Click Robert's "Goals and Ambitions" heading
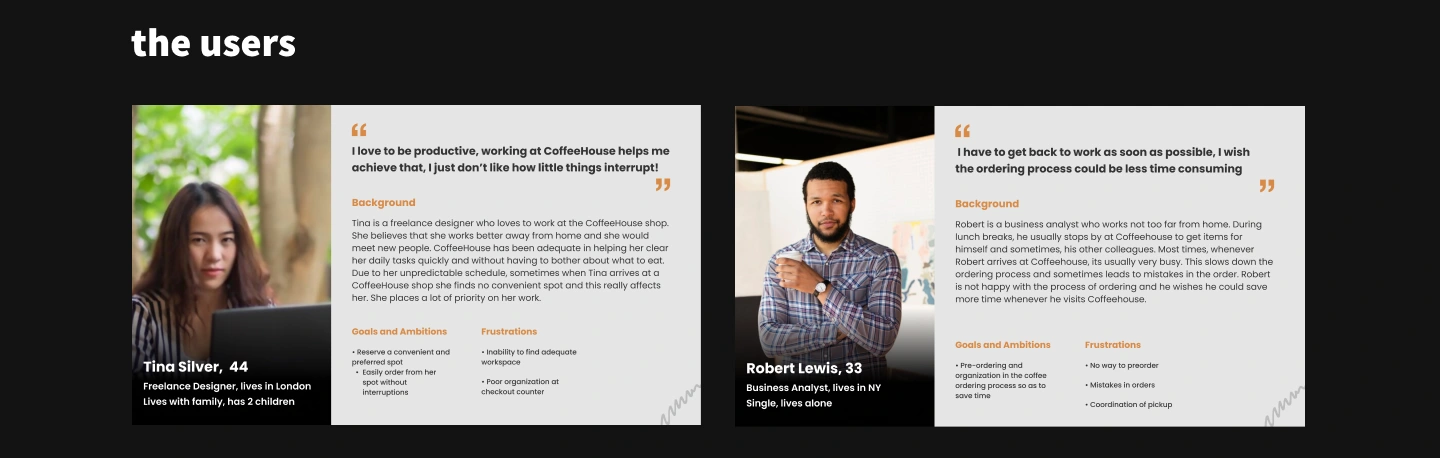 click(1003, 345)
